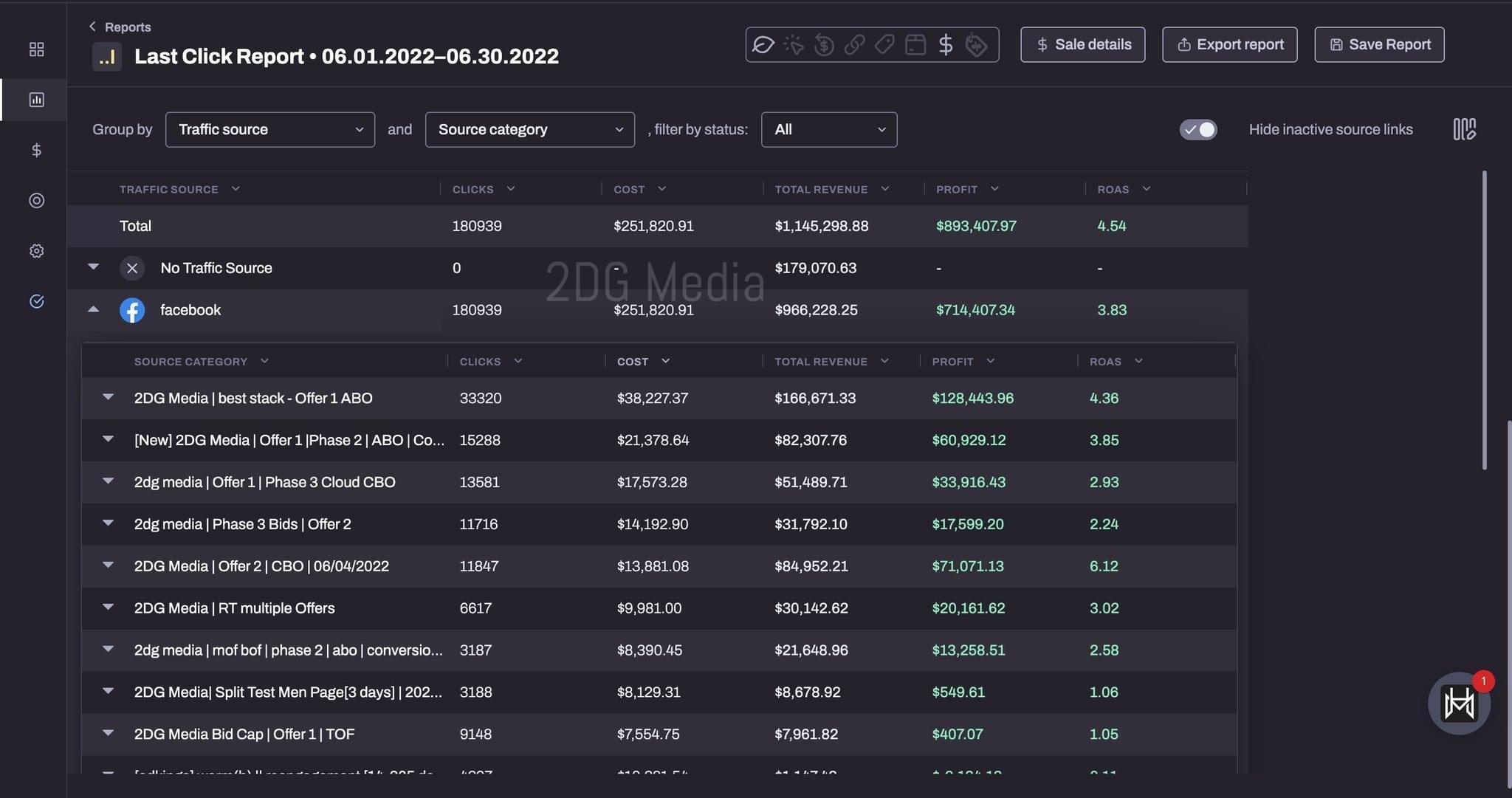This screenshot has height=798, width=1512.
Task: Select the discount percent tag icon
Action: pos(976,45)
